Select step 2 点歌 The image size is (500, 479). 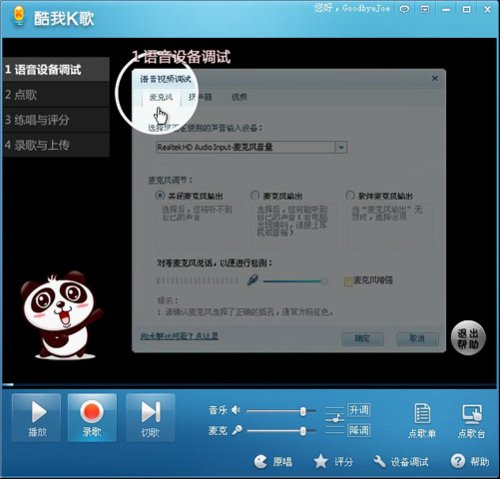coord(56,95)
